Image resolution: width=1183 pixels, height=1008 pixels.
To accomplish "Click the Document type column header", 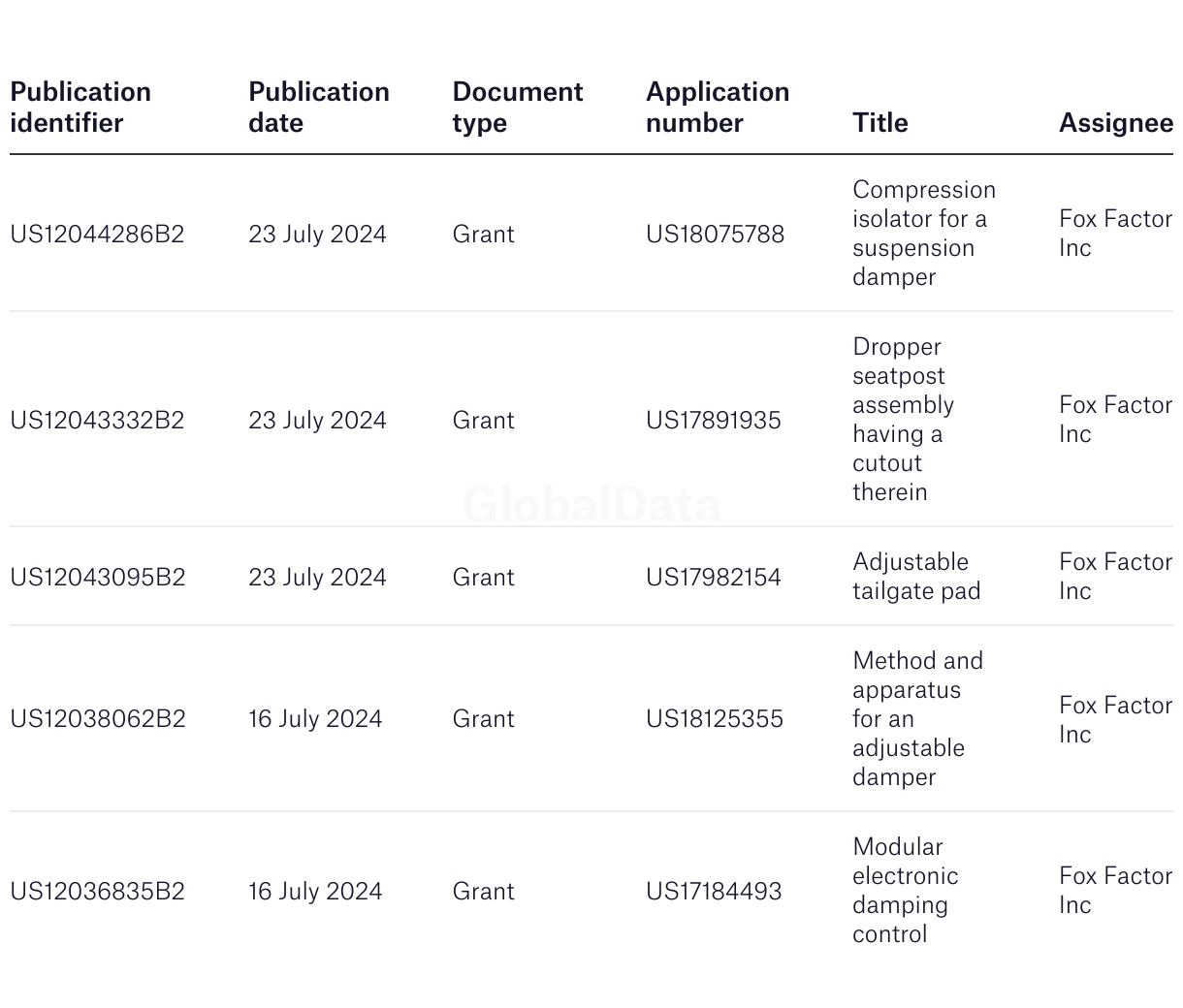I will coord(518,108).
